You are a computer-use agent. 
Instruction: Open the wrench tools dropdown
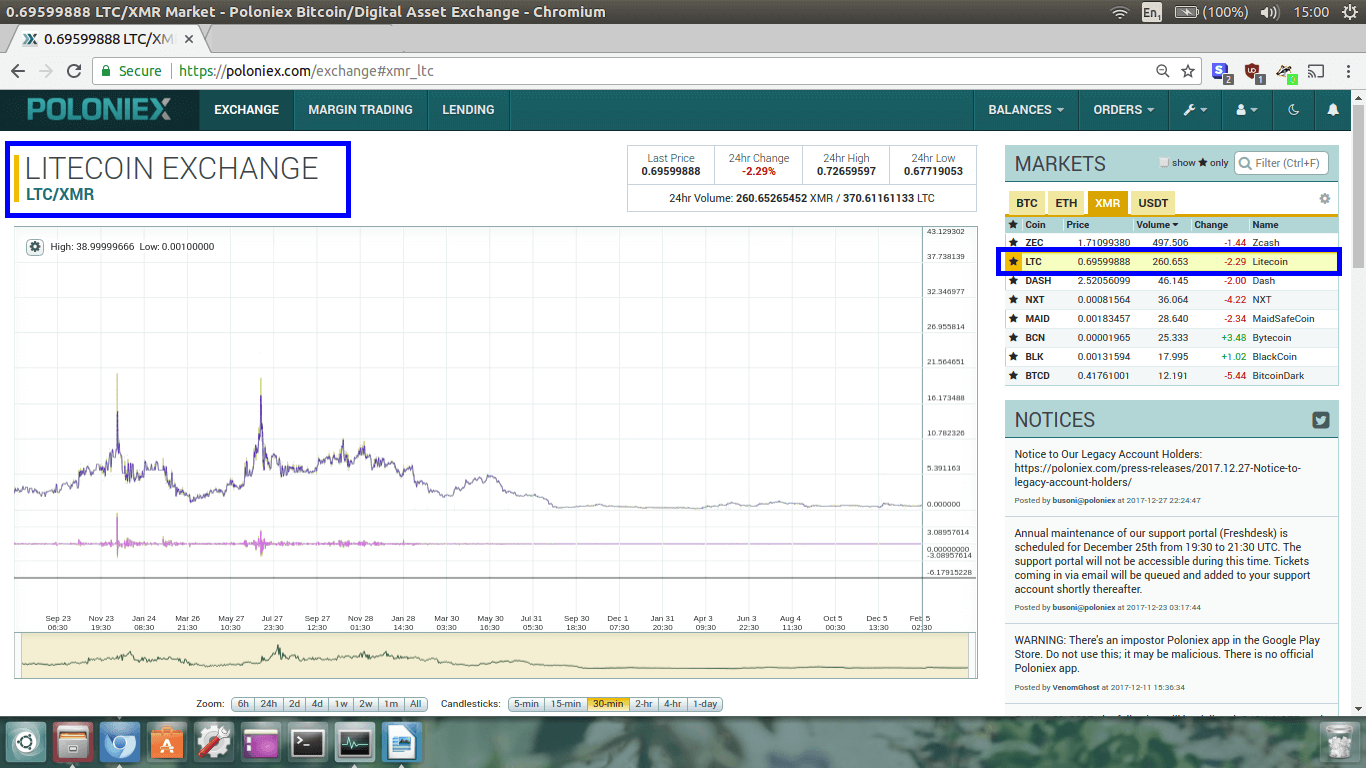coord(1195,110)
